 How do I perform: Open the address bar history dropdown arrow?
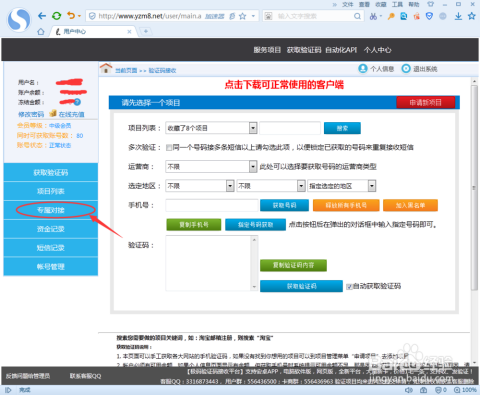(253, 16)
